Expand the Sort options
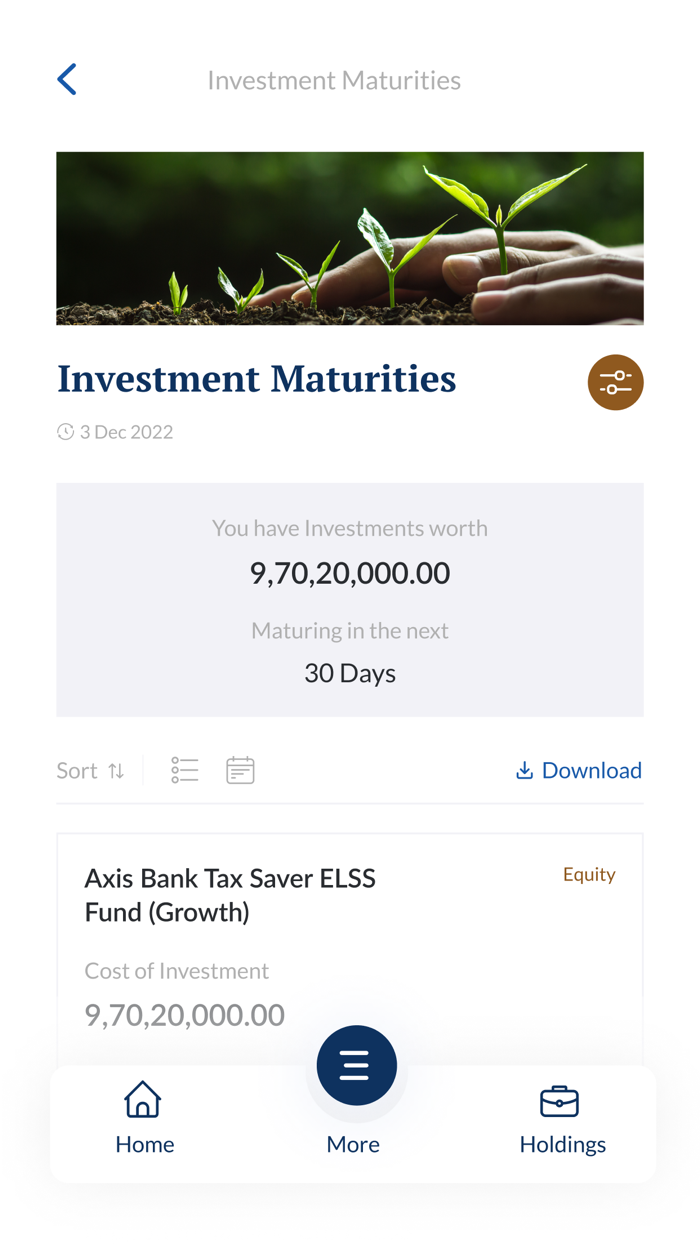Image resolution: width=700 pixels, height=1244 pixels. [x=76, y=770]
